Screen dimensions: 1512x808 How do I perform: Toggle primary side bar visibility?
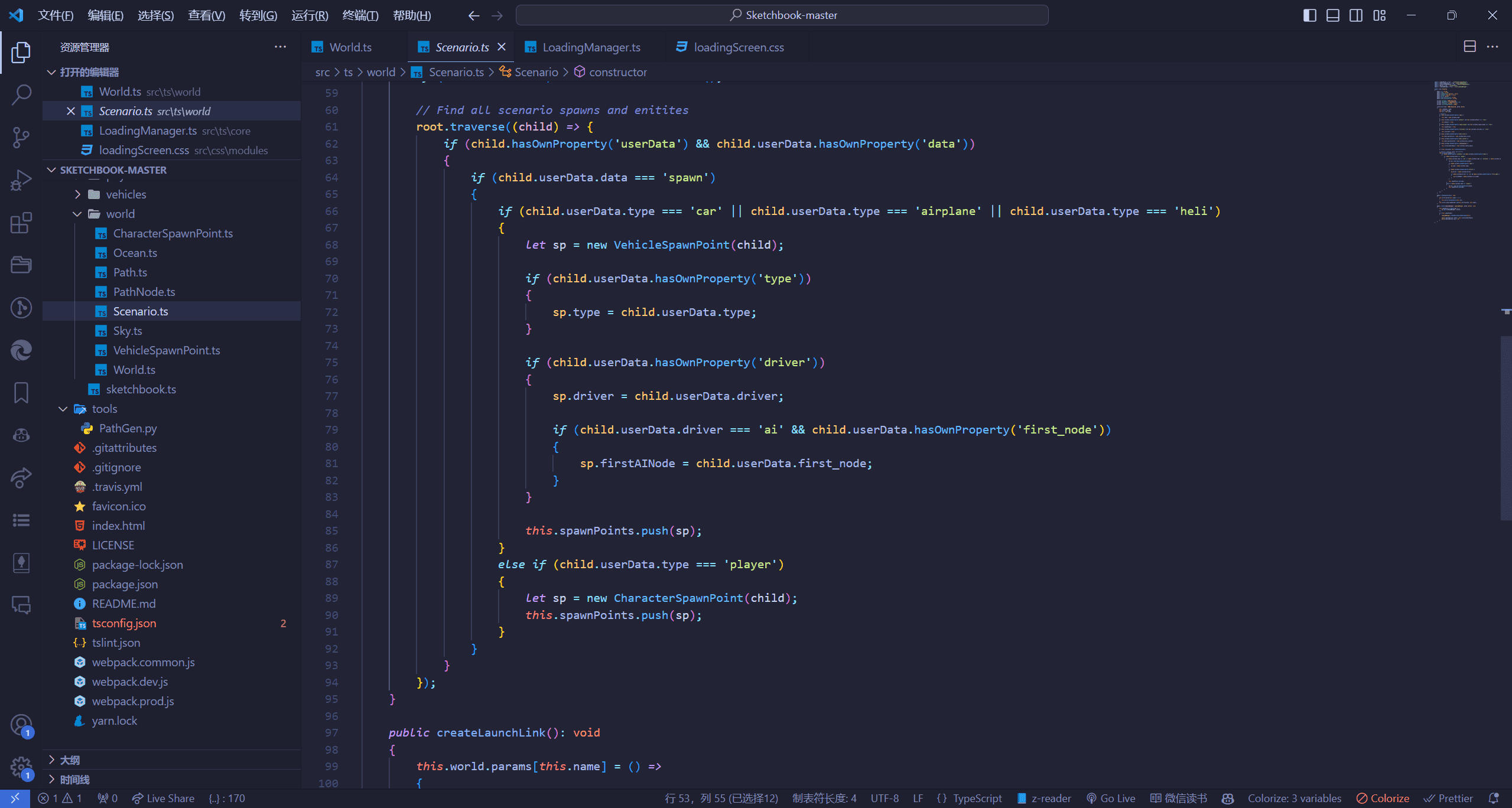(x=1310, y=15)
